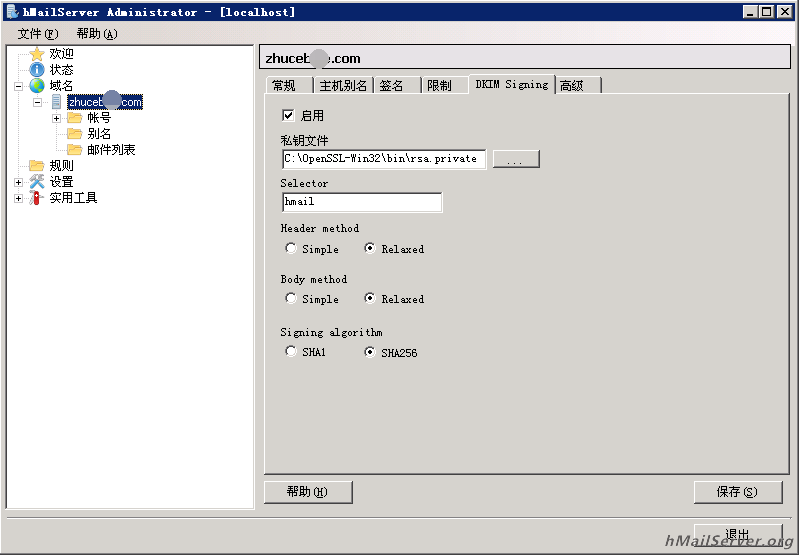The image size is (799, 555).
Task: Click the blue info icon for 状态
Action: coord(37,69)
